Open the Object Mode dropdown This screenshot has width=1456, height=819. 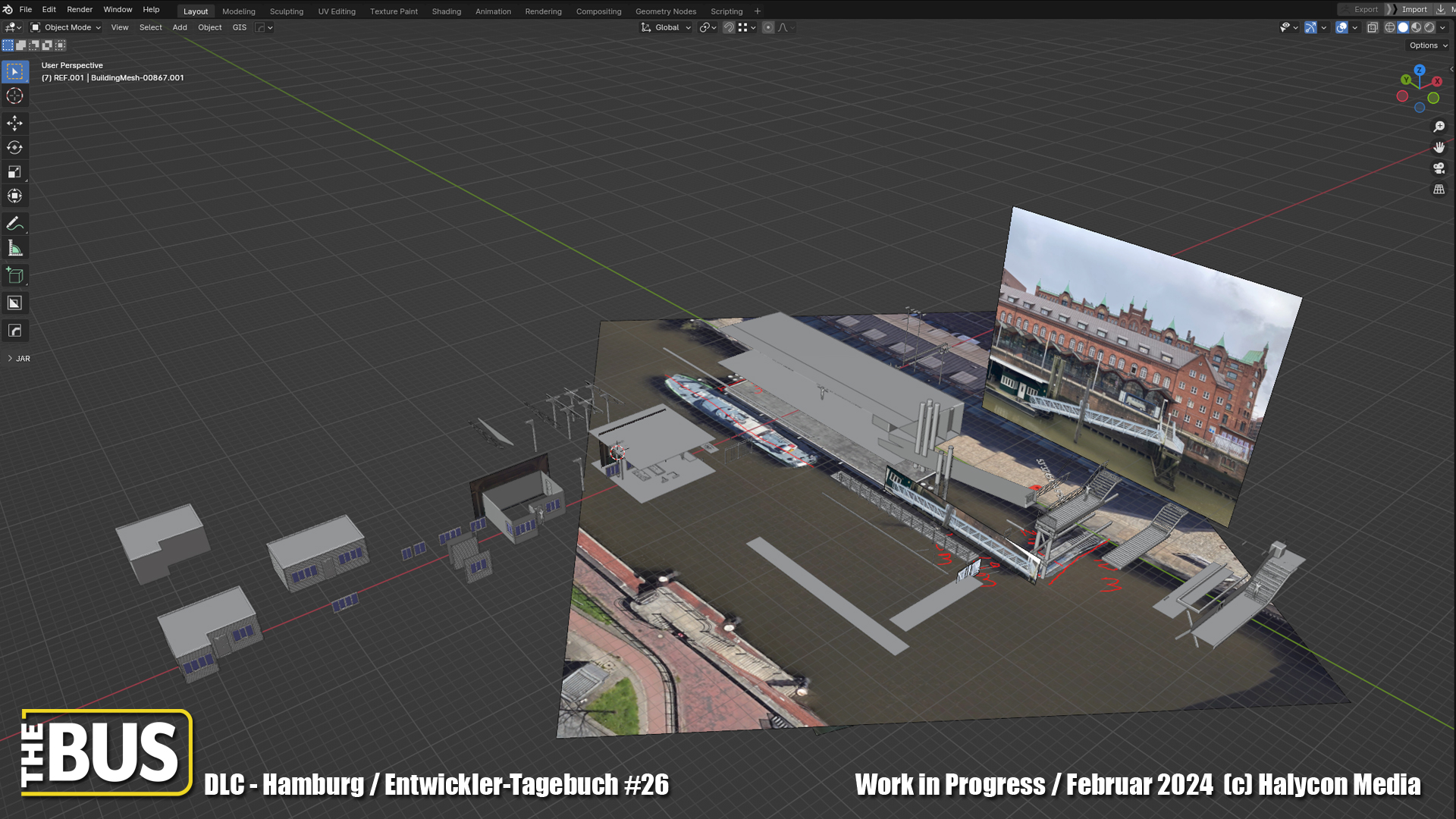(66, 27)
